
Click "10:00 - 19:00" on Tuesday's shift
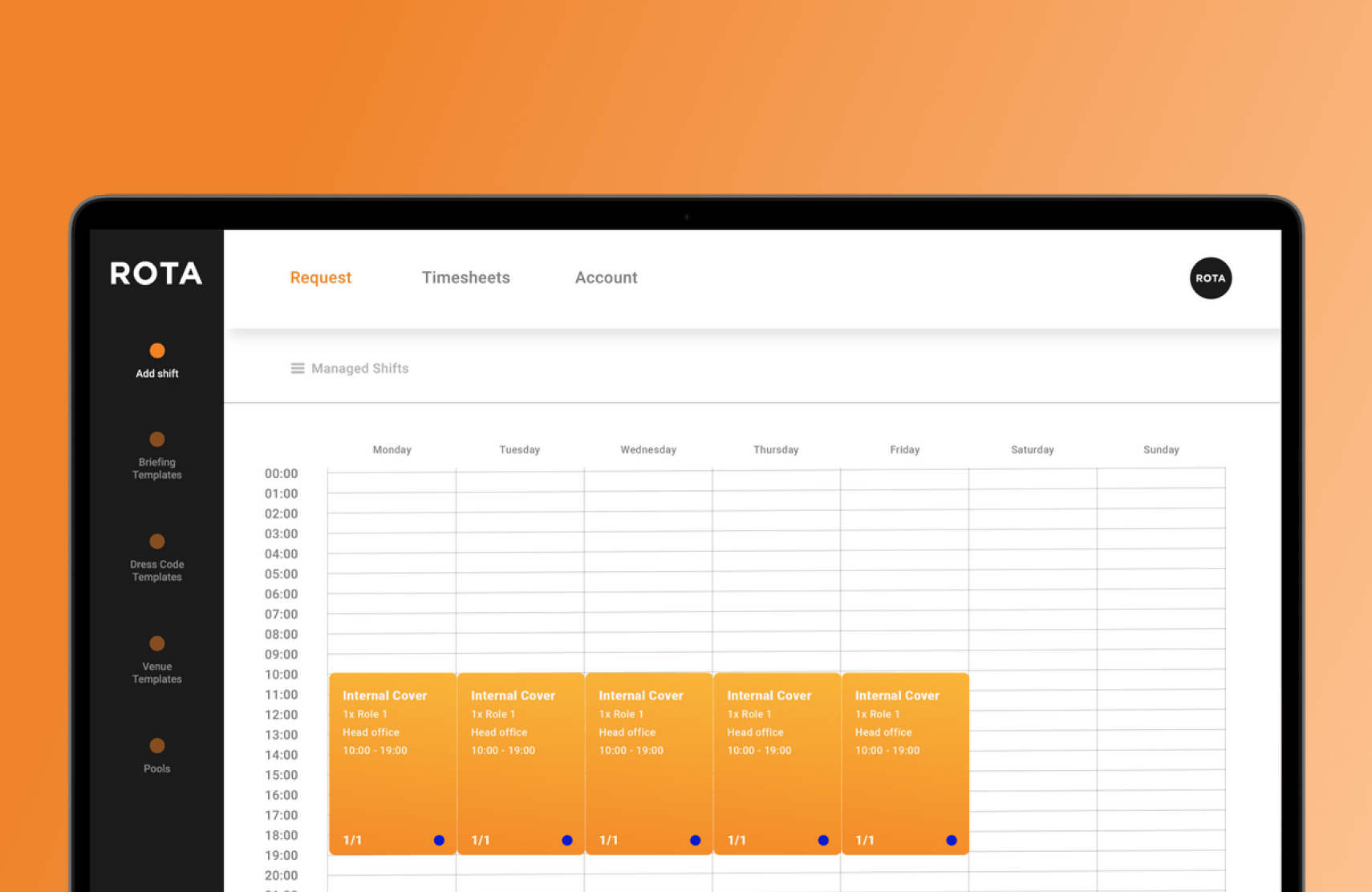(x=503, y=751)
